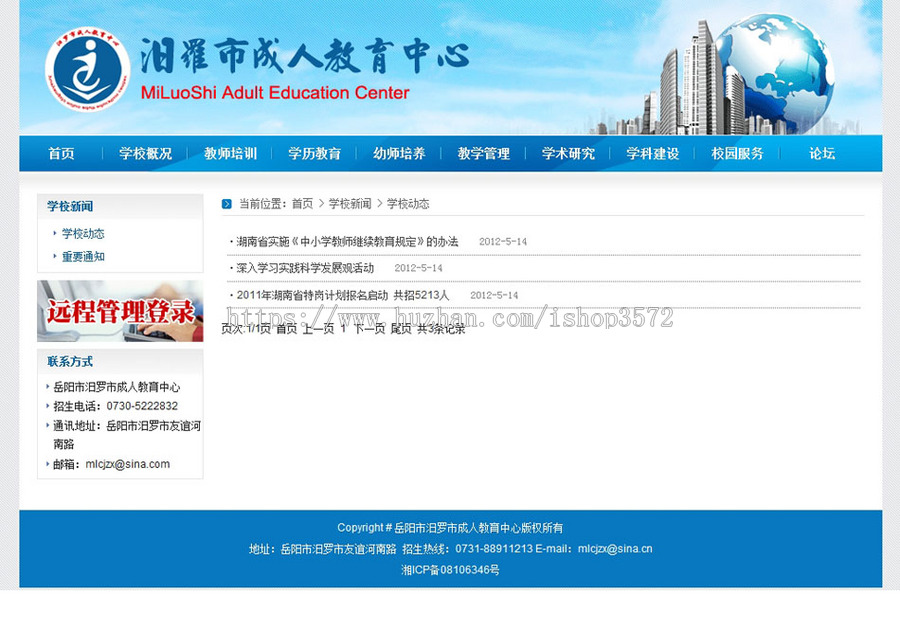Click the 远程管理登录 banner image
Viewport: 900px width, 631px height.
coord(120,311)
